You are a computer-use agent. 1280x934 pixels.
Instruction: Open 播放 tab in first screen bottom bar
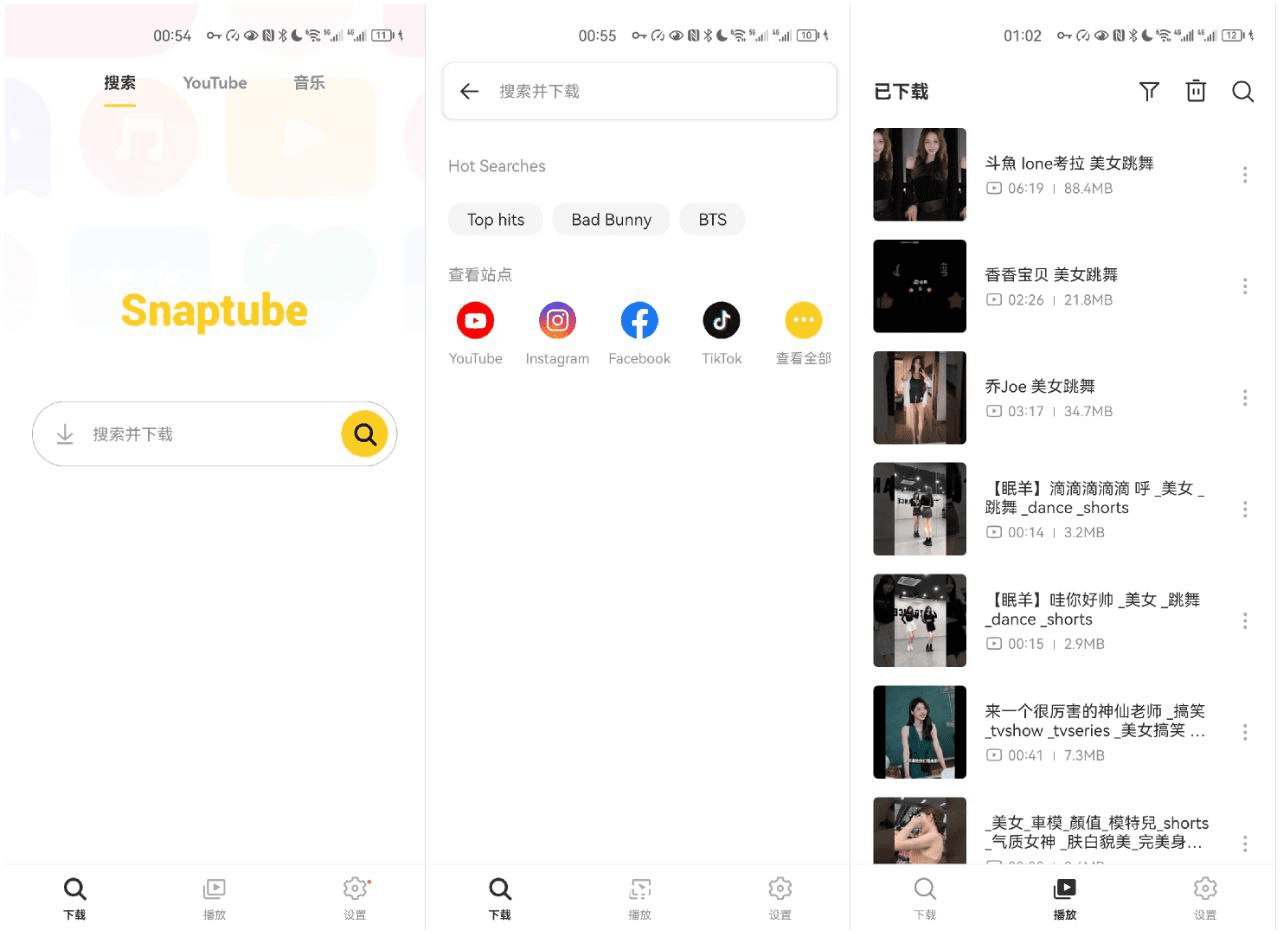coord(214,899)
